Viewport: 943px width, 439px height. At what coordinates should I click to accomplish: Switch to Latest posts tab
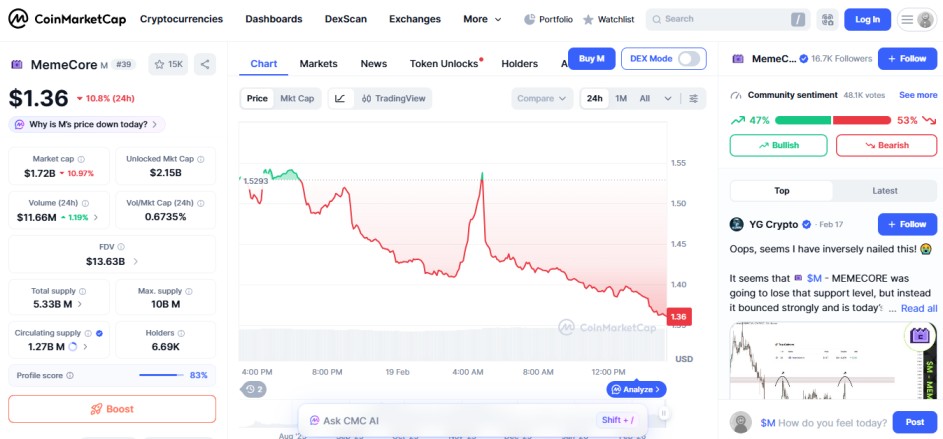point(885,191)
